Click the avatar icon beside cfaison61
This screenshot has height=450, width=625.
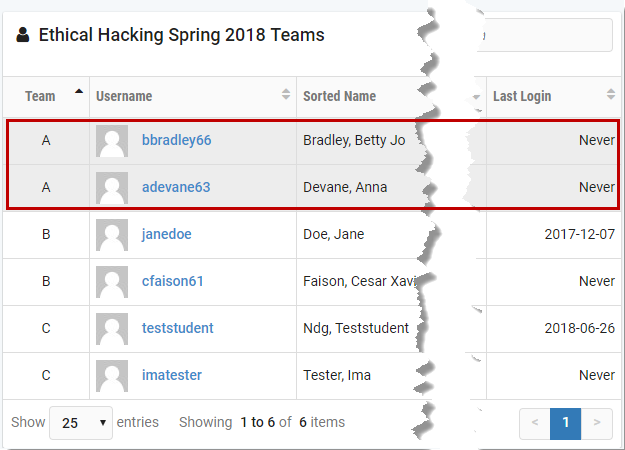tap(112, 282)
